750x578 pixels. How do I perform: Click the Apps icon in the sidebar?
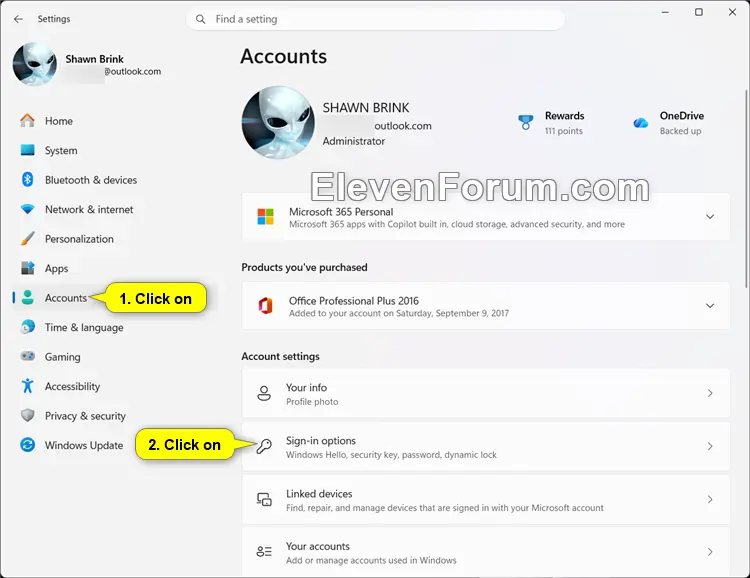pyautogui.click(x=28, y=268)
